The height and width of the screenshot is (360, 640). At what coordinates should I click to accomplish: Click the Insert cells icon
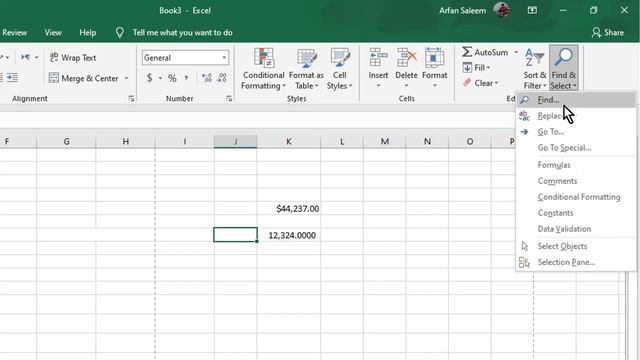tap(378, 58)
